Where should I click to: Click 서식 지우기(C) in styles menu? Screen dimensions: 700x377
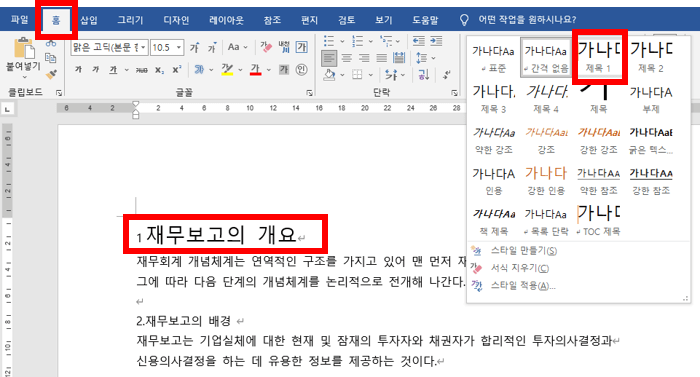pyautogui.click(x=520, y=268)
